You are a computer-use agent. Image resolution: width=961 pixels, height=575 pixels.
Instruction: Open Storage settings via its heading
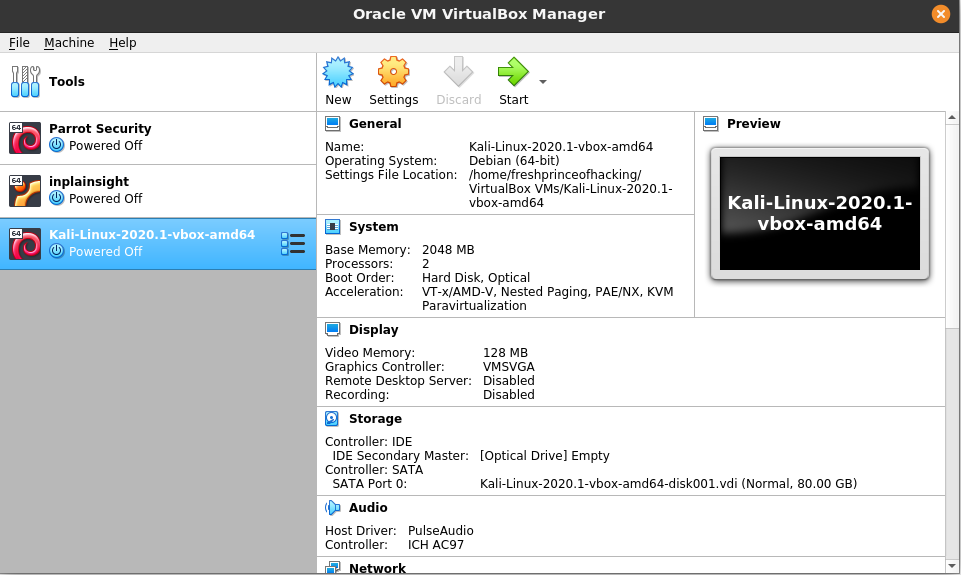(x=376, y=419)
